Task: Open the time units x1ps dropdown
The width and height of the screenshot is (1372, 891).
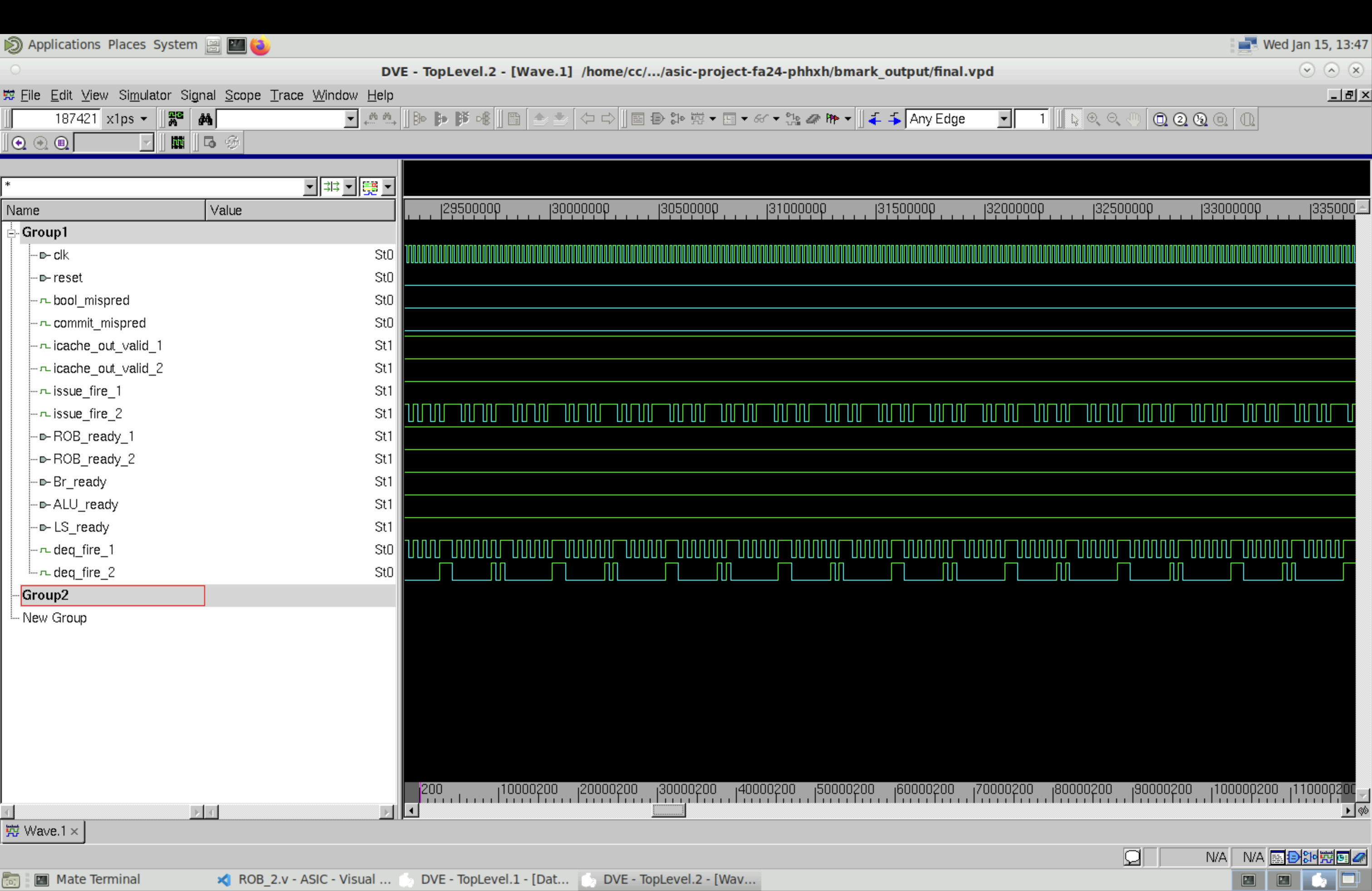Action: (x=143, y=119)
